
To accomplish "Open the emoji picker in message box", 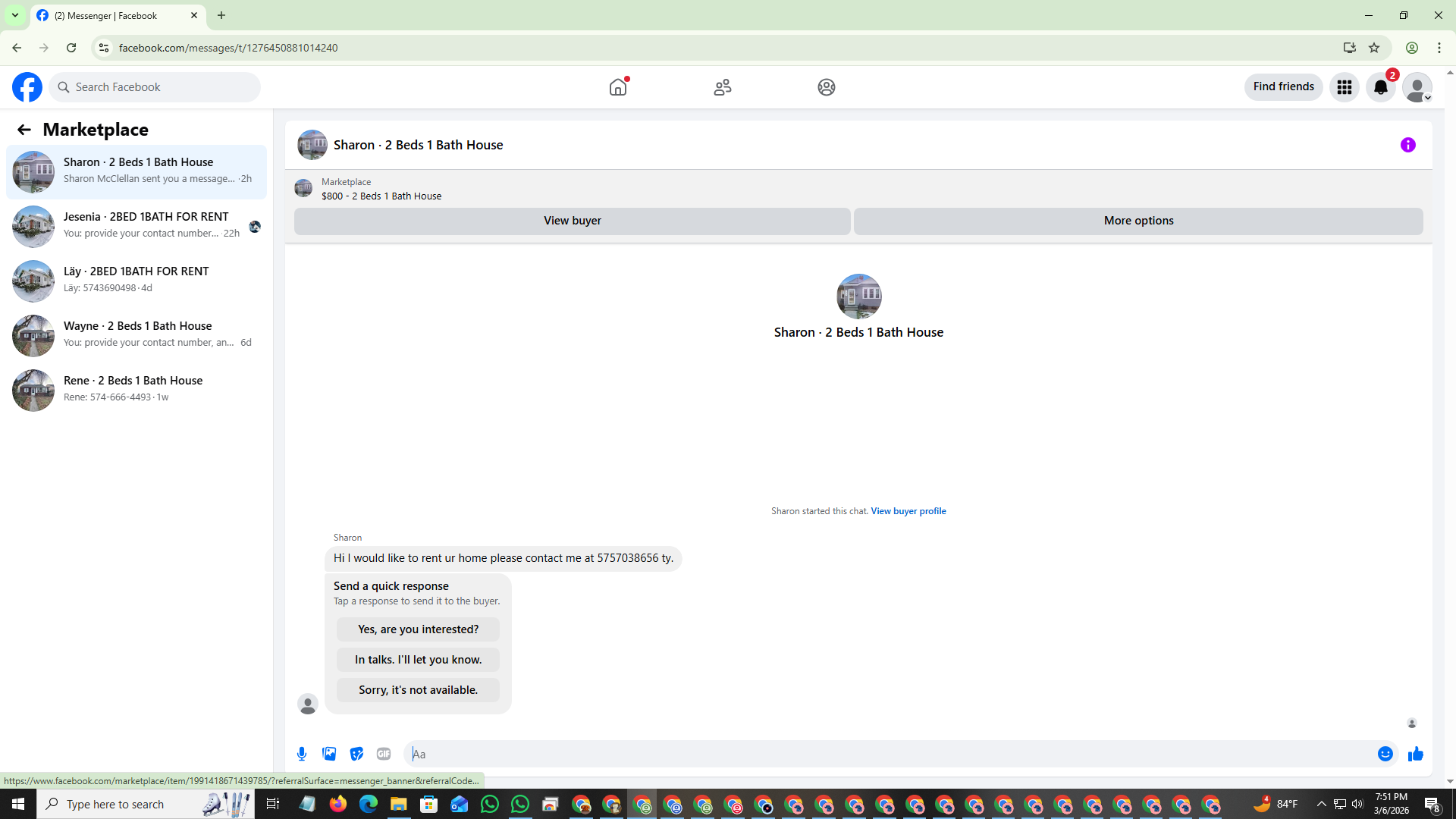I will tap(1385, 754).
